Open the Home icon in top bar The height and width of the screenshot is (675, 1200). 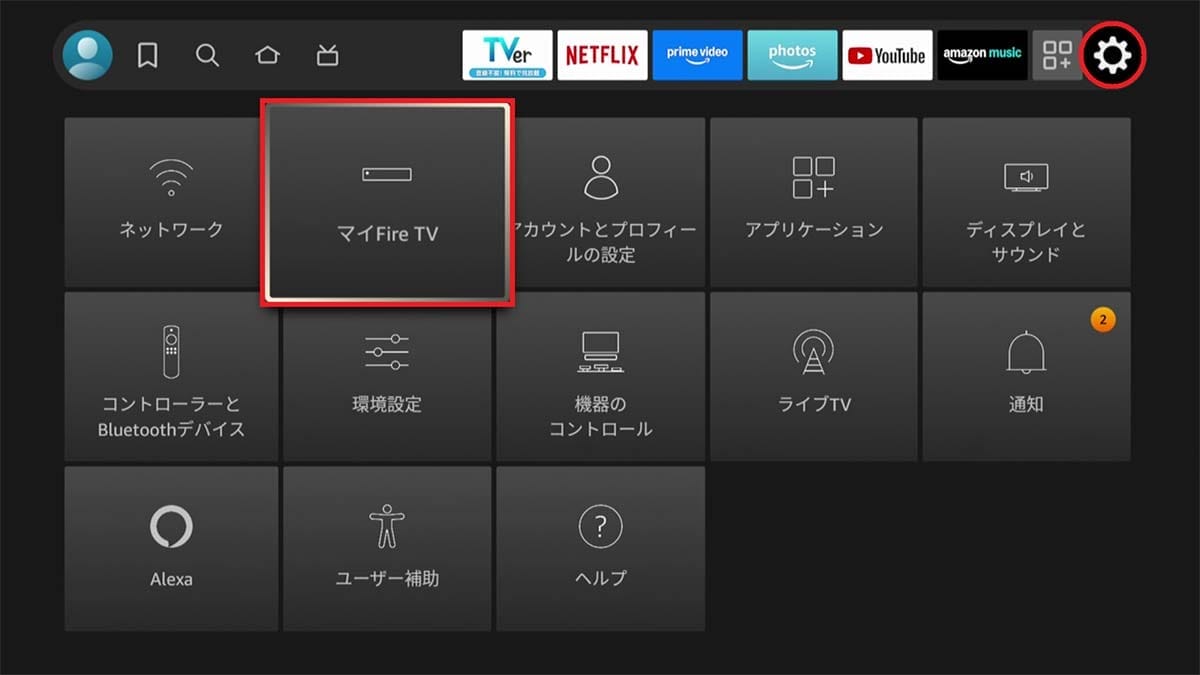click(x=267, y=56)
